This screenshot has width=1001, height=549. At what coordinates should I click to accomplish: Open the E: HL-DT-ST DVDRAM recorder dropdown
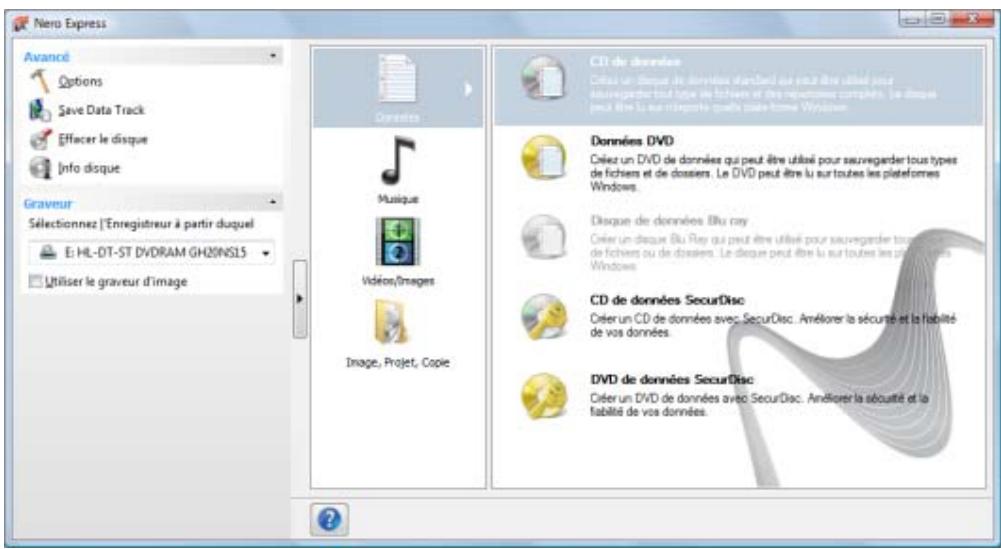(152, 253)
